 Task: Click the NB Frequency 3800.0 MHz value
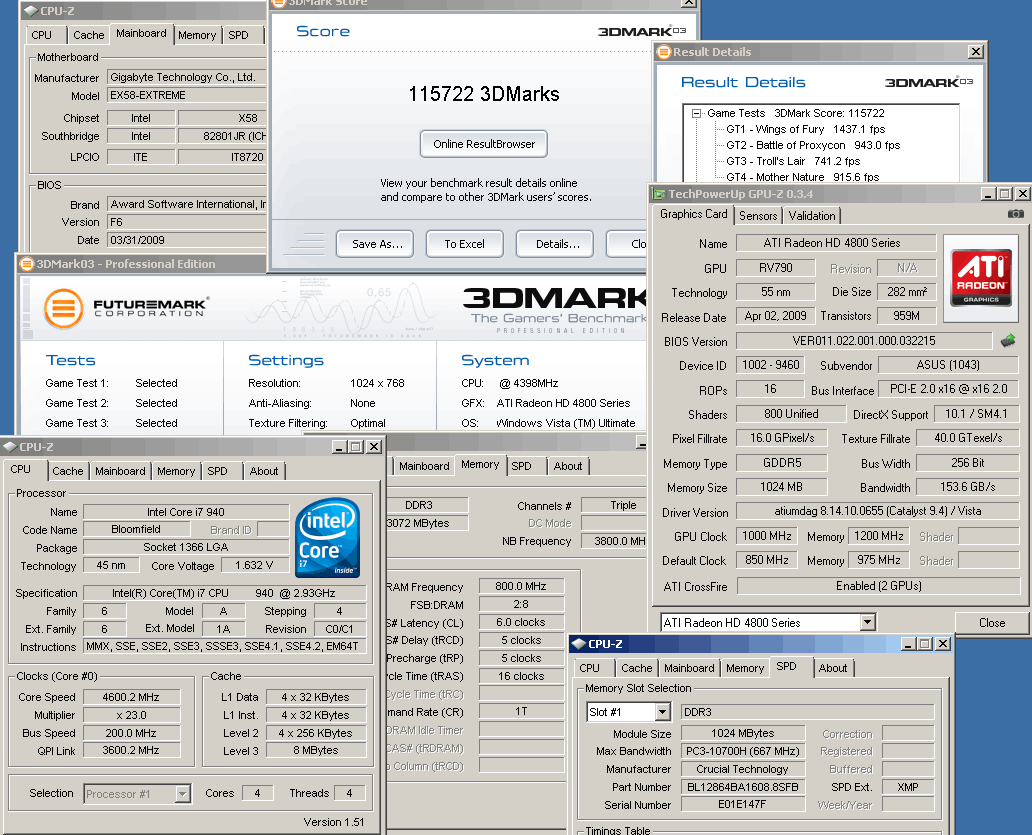pos(615,541)
